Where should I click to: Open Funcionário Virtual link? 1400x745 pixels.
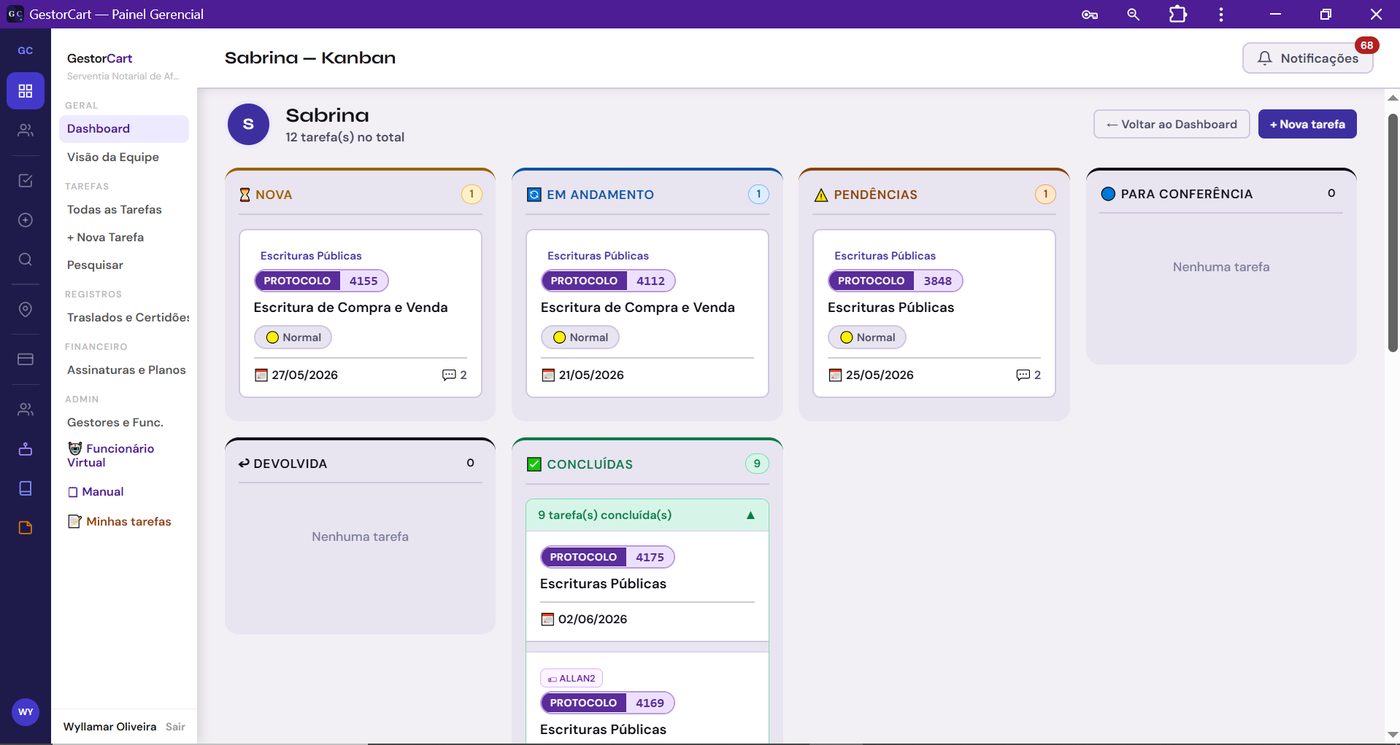(x=111, y=455)
